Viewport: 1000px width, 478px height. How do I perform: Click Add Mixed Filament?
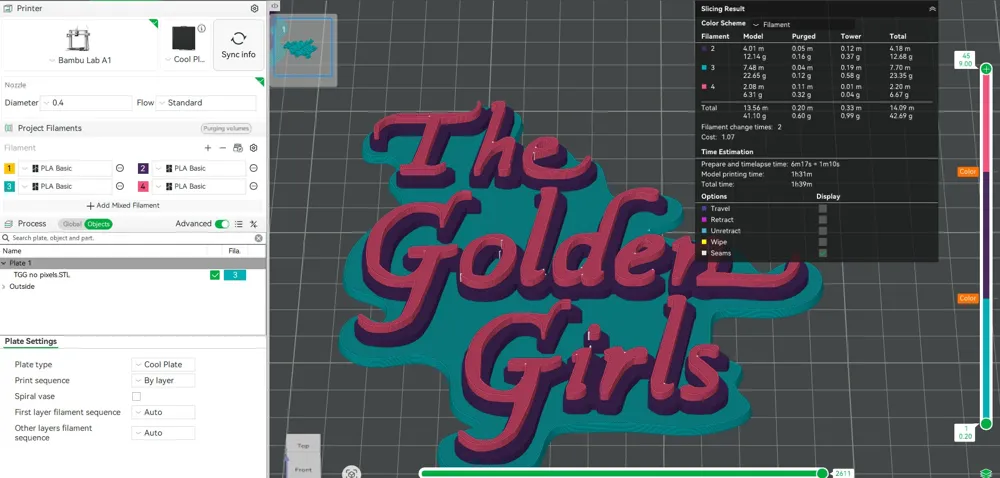tap(123, 205)
